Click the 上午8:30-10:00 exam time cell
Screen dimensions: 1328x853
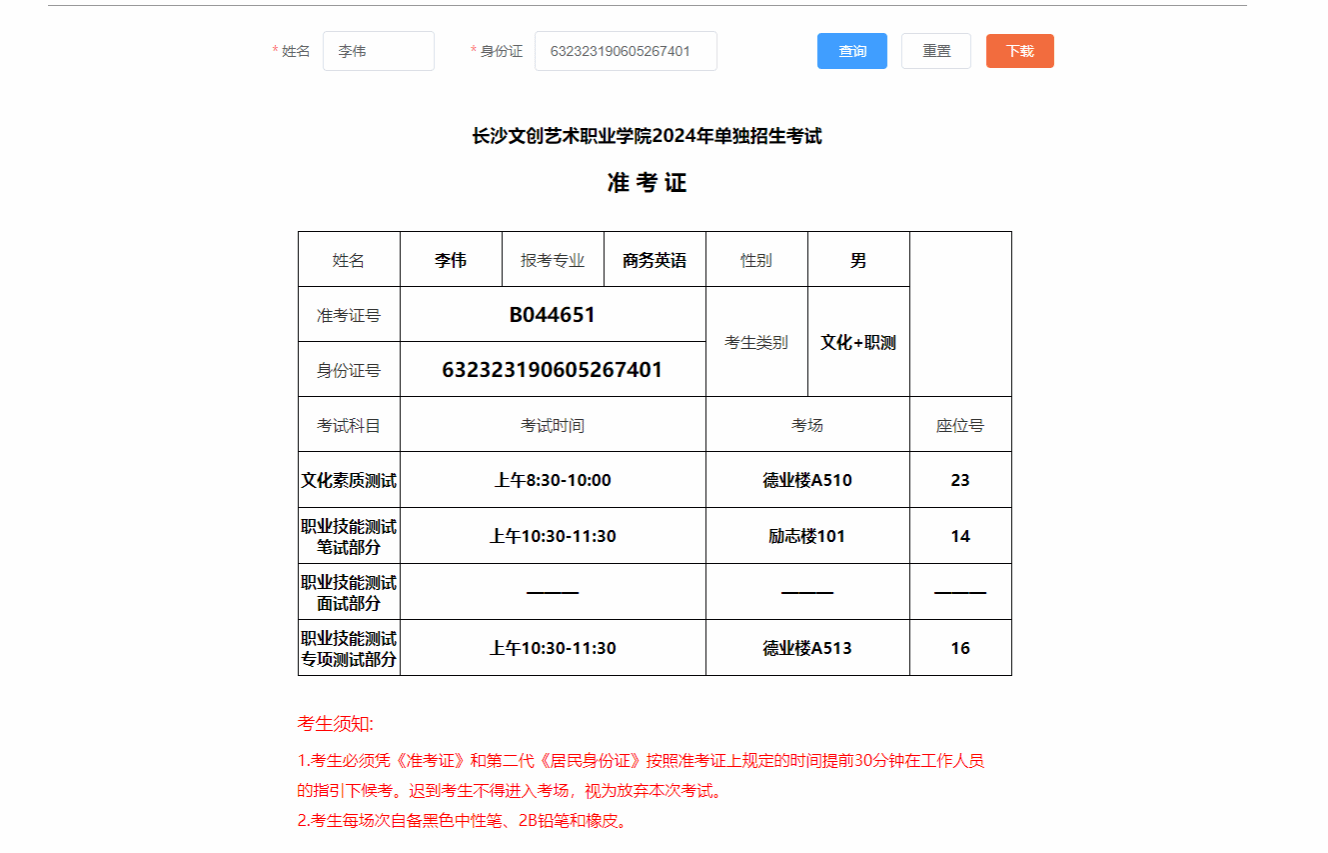552,480
